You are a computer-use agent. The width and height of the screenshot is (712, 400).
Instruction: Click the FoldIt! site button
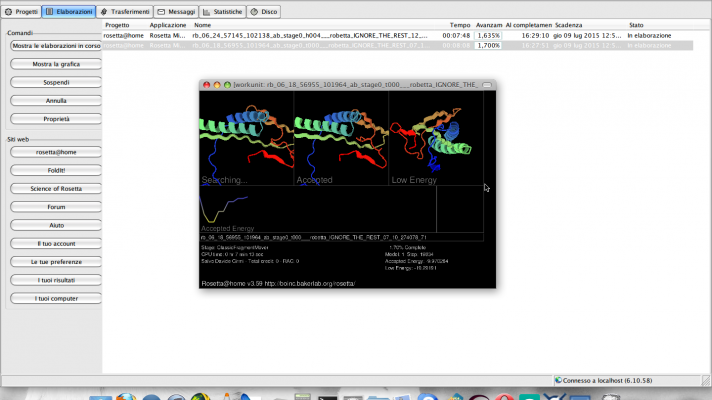tap(56, 170)
